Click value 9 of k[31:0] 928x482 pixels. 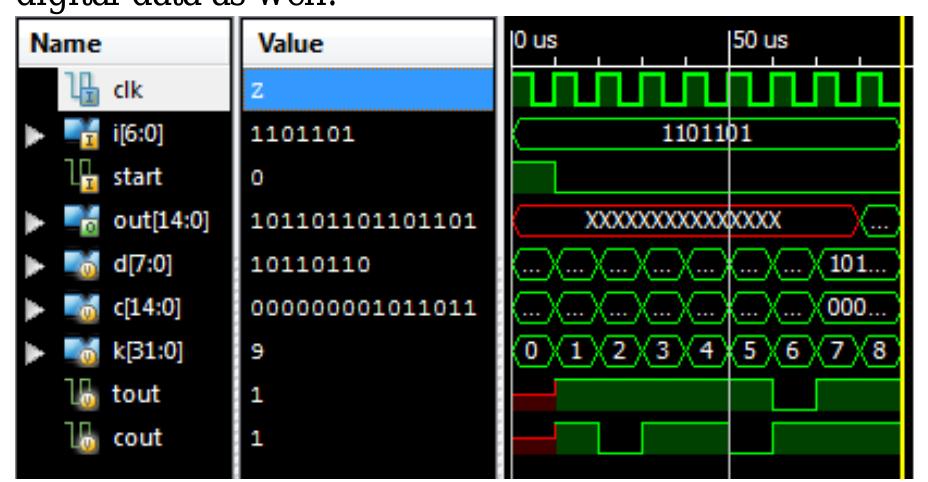point(257,352)
